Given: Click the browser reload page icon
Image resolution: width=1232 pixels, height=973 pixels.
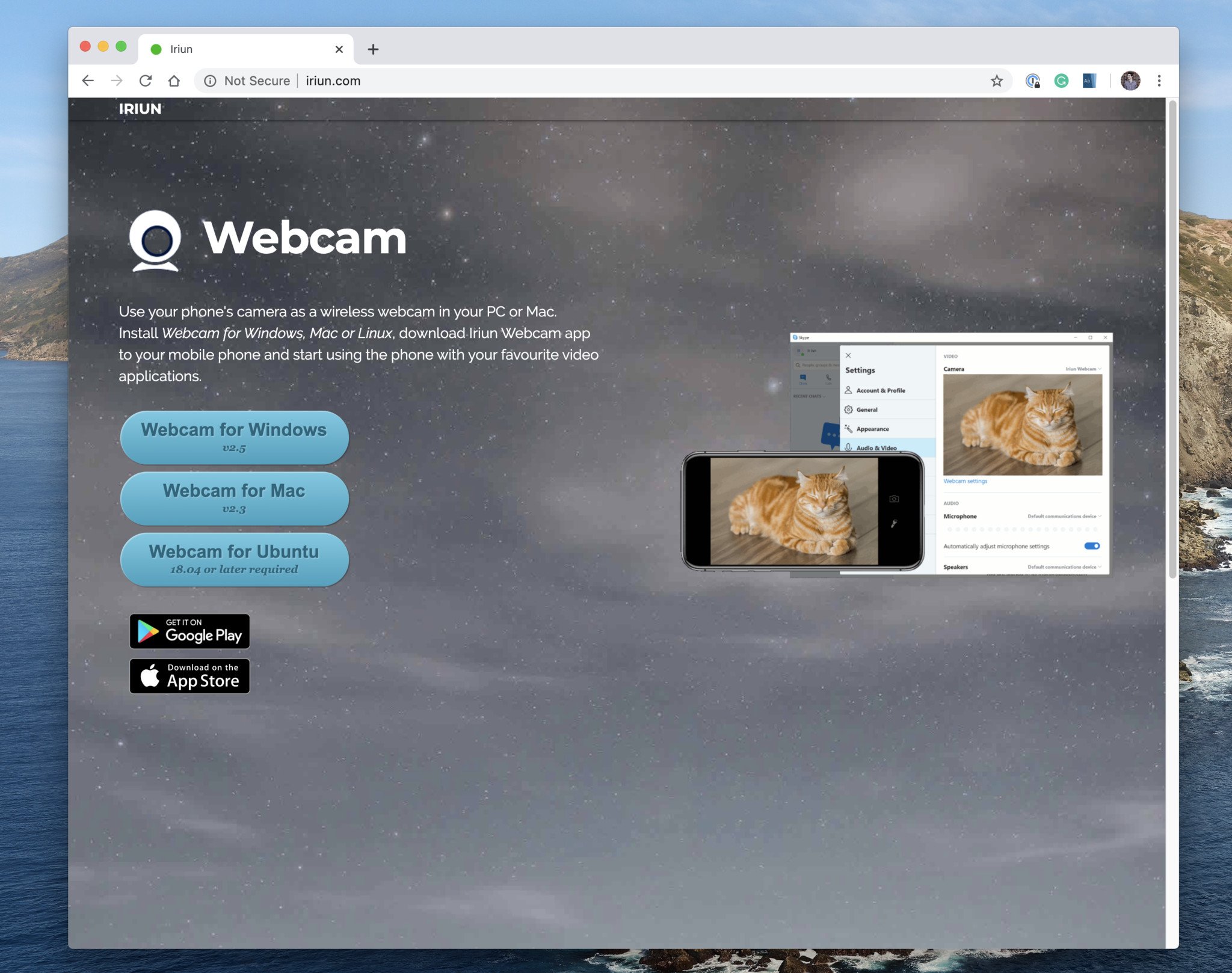Looking at the screenshot, I should (x=146, y=80).
